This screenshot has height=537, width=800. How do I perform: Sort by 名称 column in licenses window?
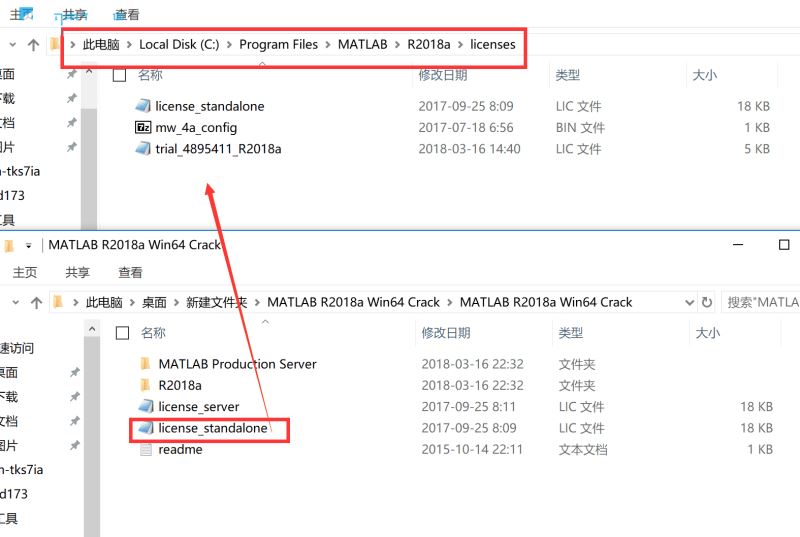(x=150, y=75)
